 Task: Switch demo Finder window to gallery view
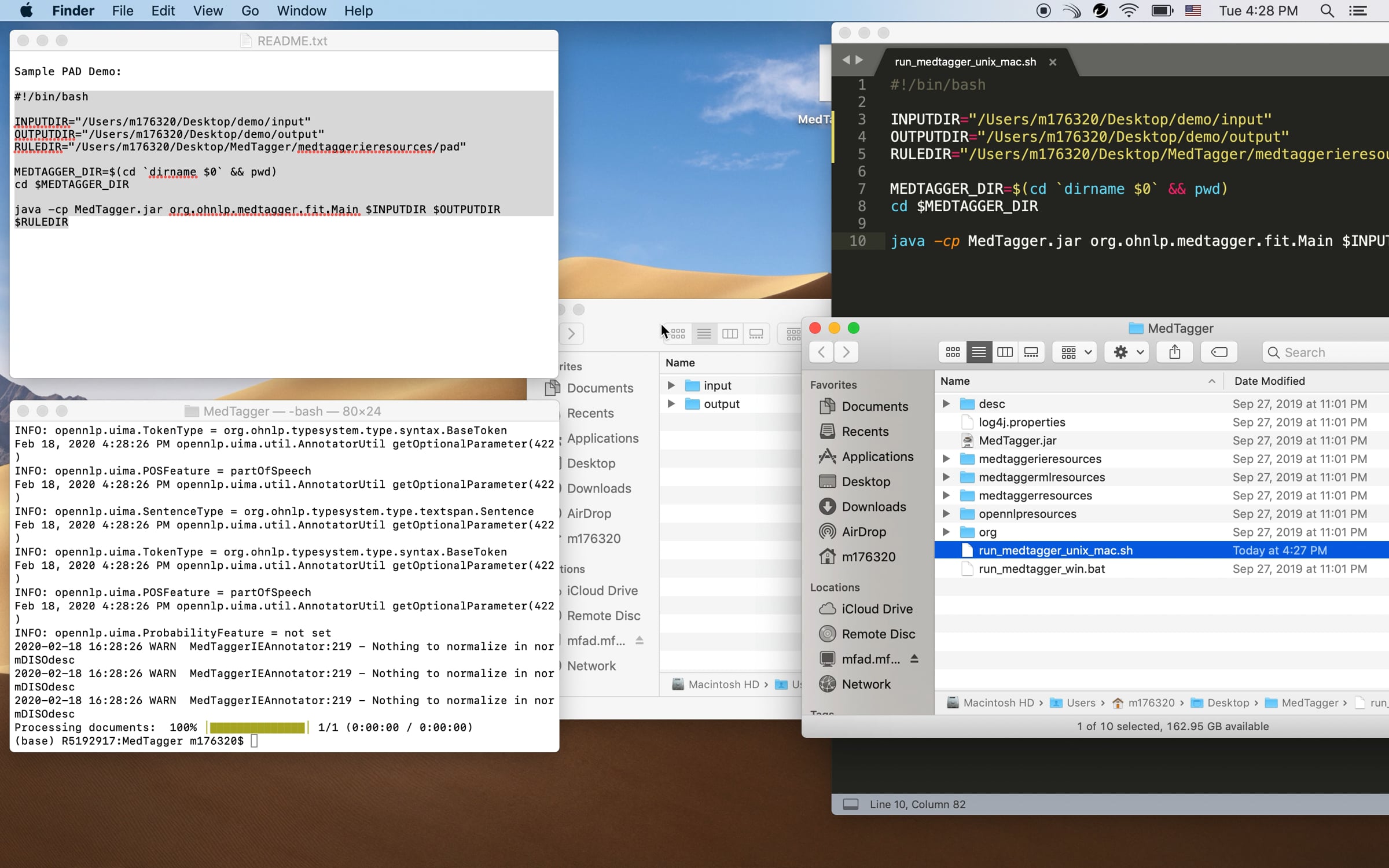pyautogui.click(x=756, y=334)
